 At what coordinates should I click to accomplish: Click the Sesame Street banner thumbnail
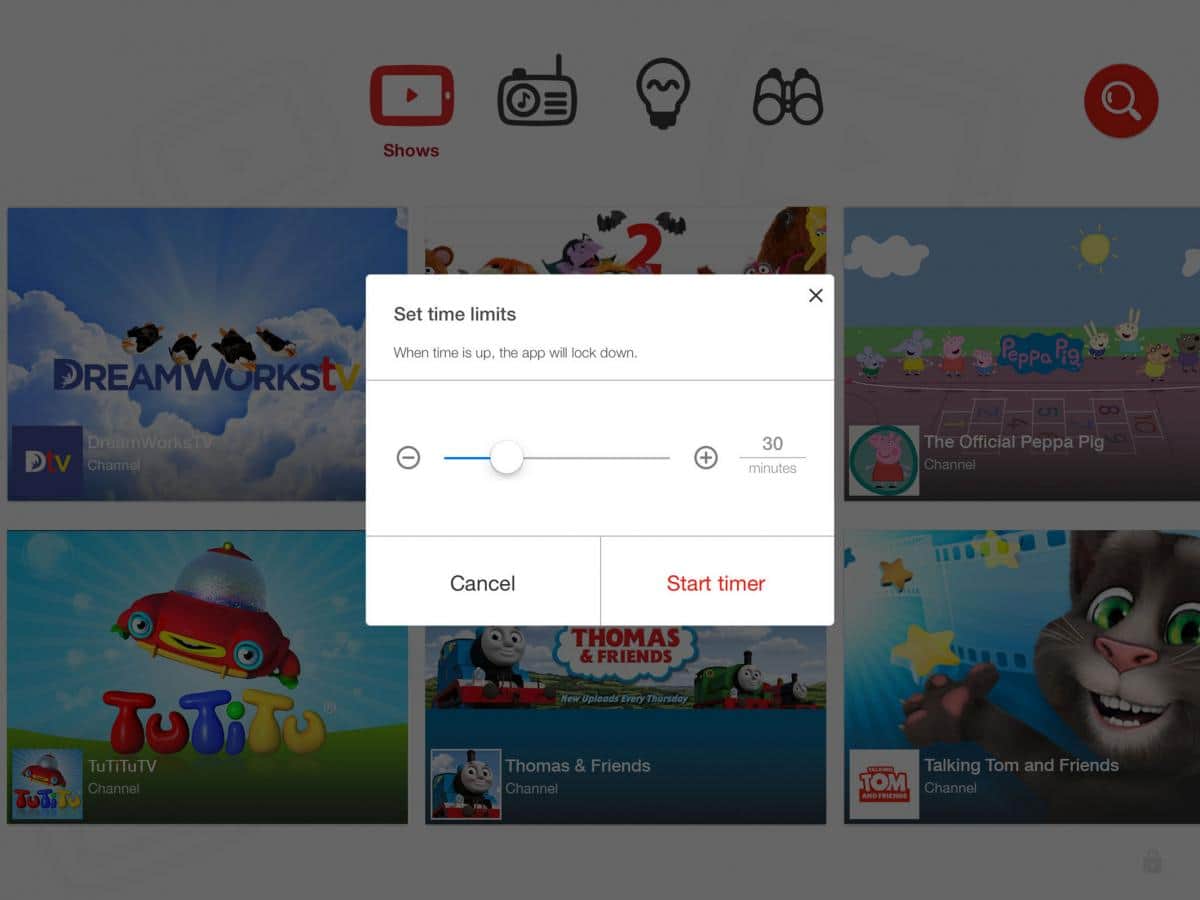(625, 240)
